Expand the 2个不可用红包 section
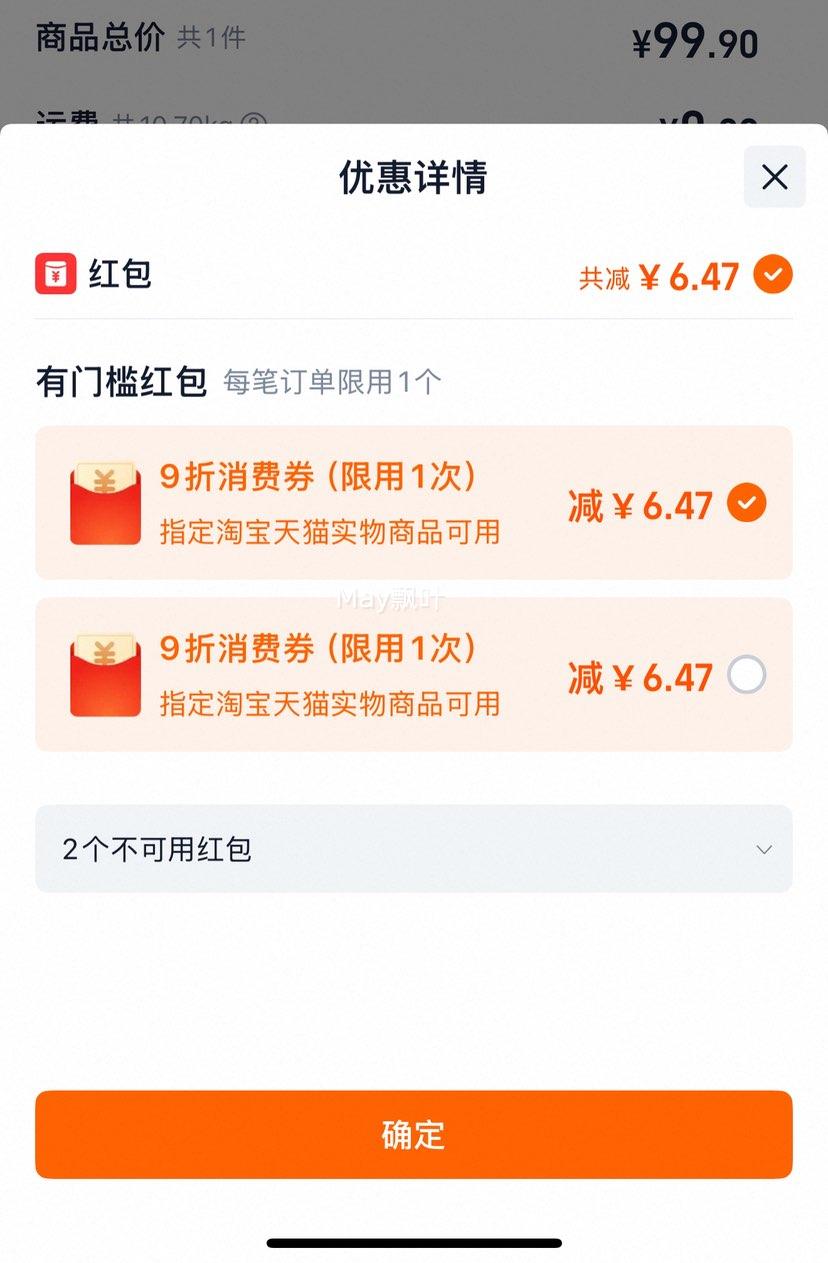Viewport: 828px width, 1263px height. [414, 849]
